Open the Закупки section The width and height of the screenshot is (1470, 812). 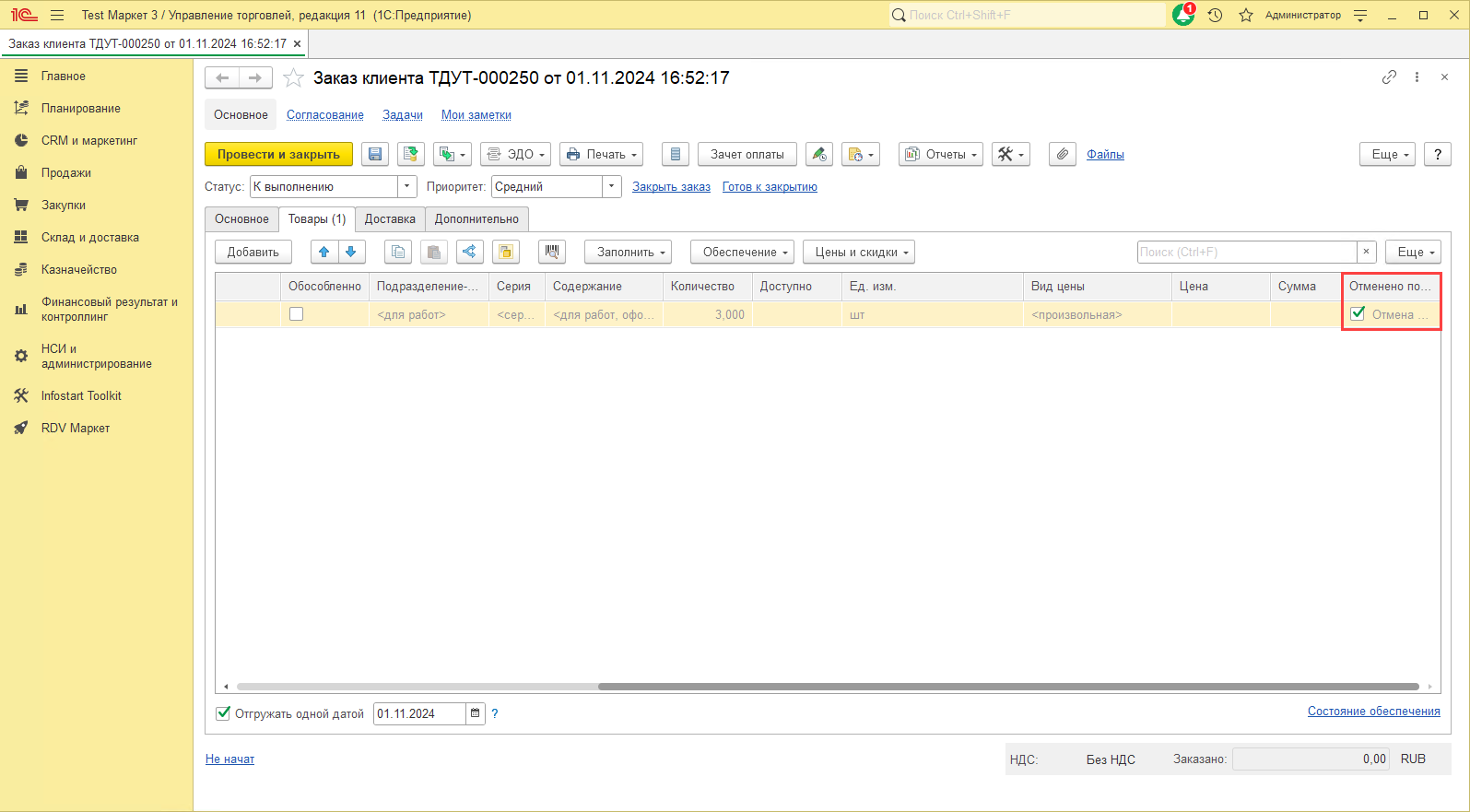pyautogui.click(x=64, y=206)
